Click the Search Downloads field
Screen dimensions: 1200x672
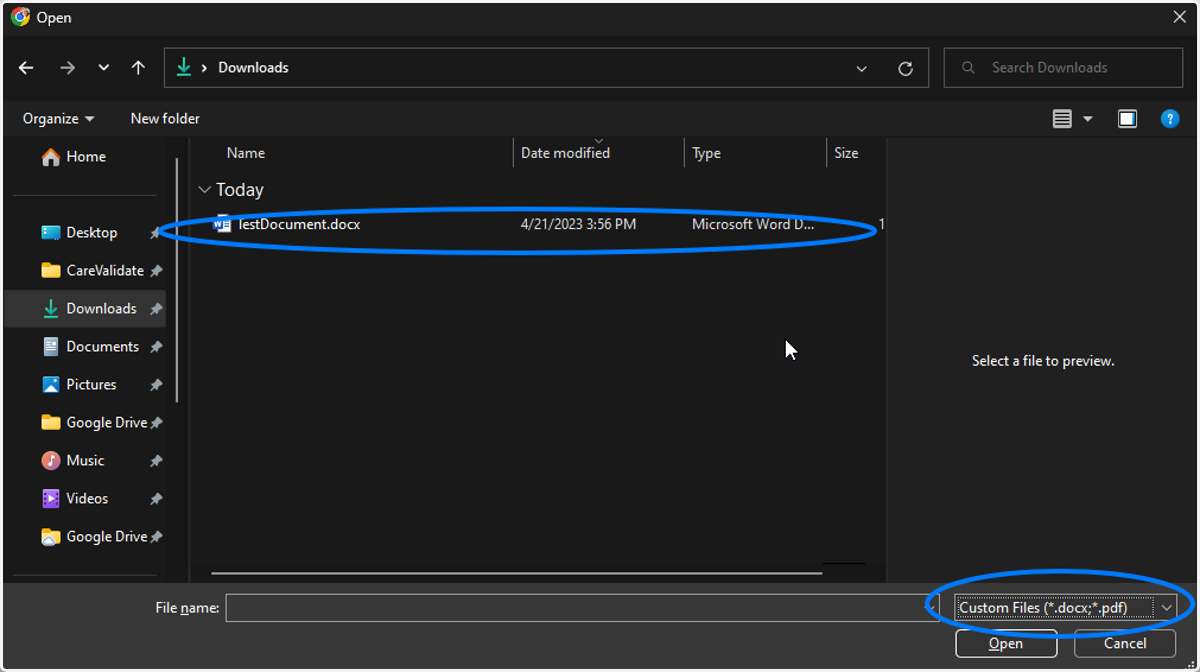(x=1063, y=67)
